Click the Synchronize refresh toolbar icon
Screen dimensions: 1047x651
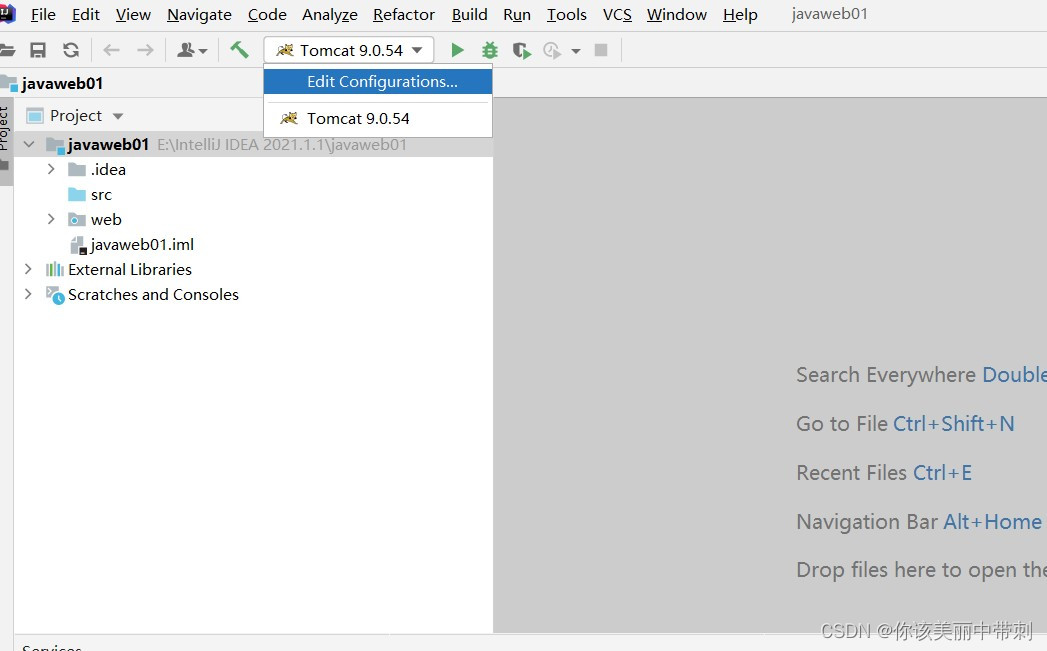pyautogui.click(x=71, y=50)
